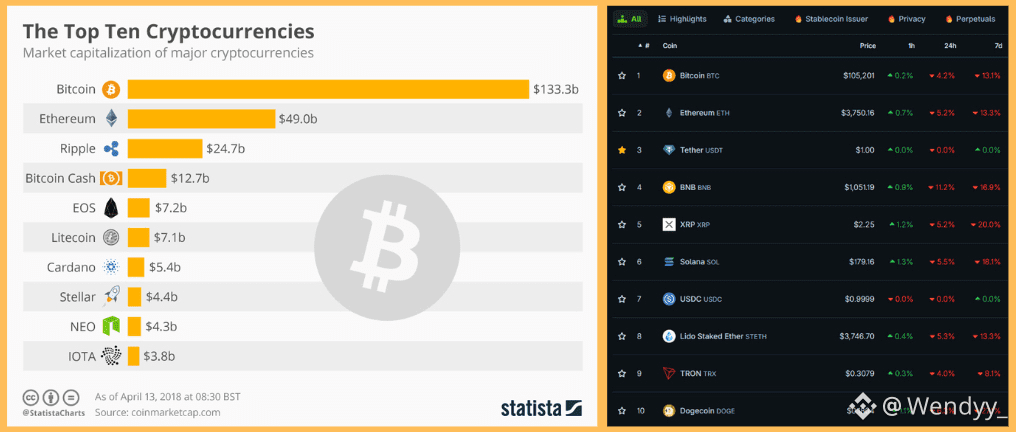Click the NEO green logo
The image size is (1016, 432).
111,326
